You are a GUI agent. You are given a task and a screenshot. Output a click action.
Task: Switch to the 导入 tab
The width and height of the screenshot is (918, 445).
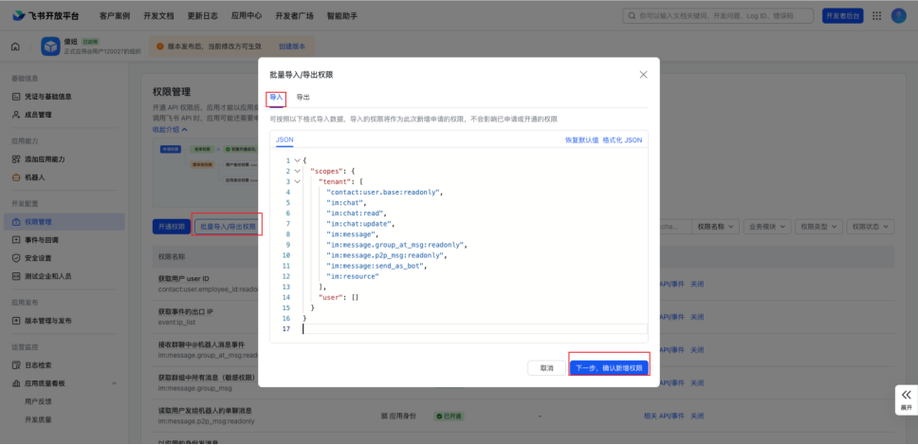pos(276,97)
